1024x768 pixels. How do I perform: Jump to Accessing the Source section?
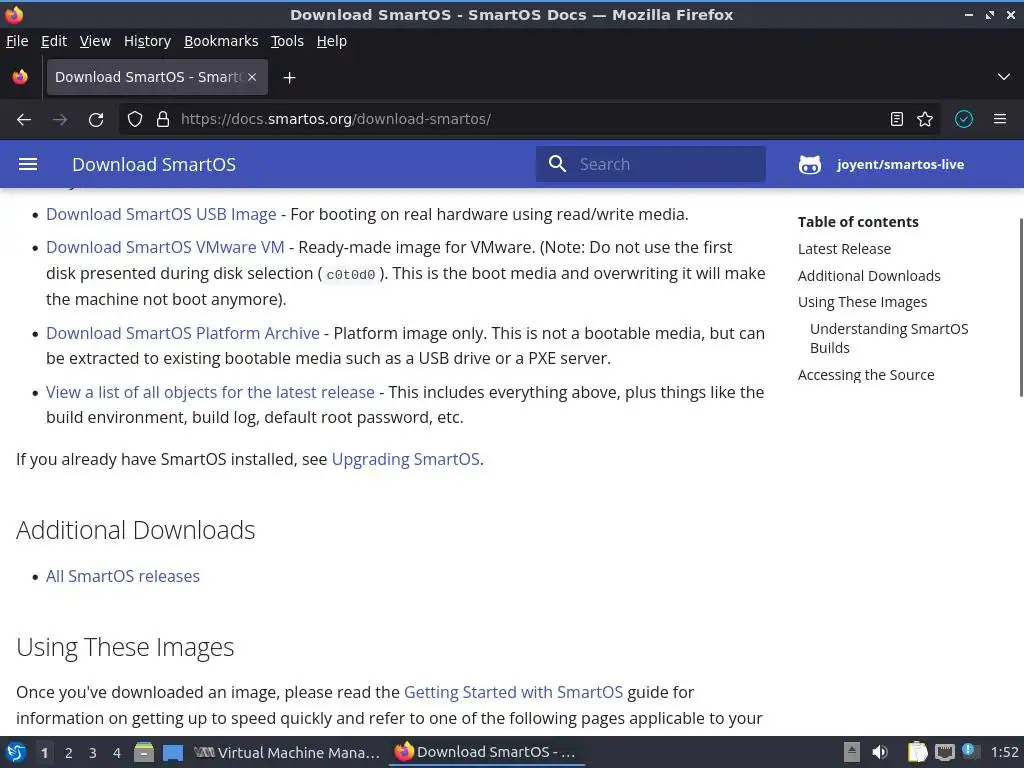[x=866, y=375]
